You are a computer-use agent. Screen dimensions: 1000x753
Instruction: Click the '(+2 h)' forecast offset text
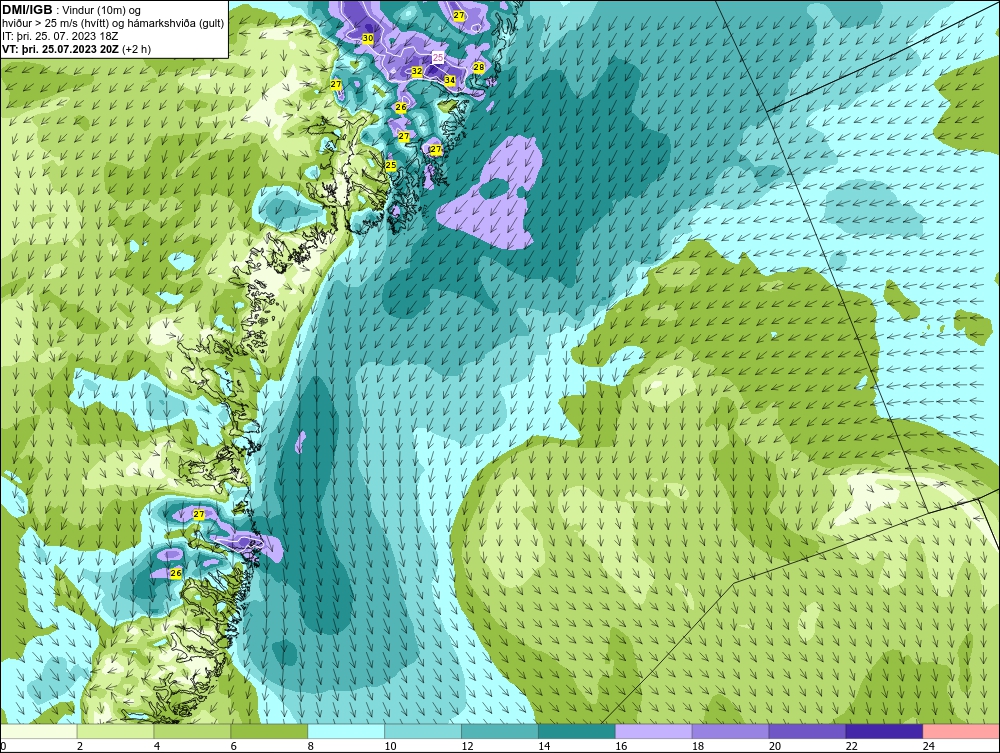[136, 49]
